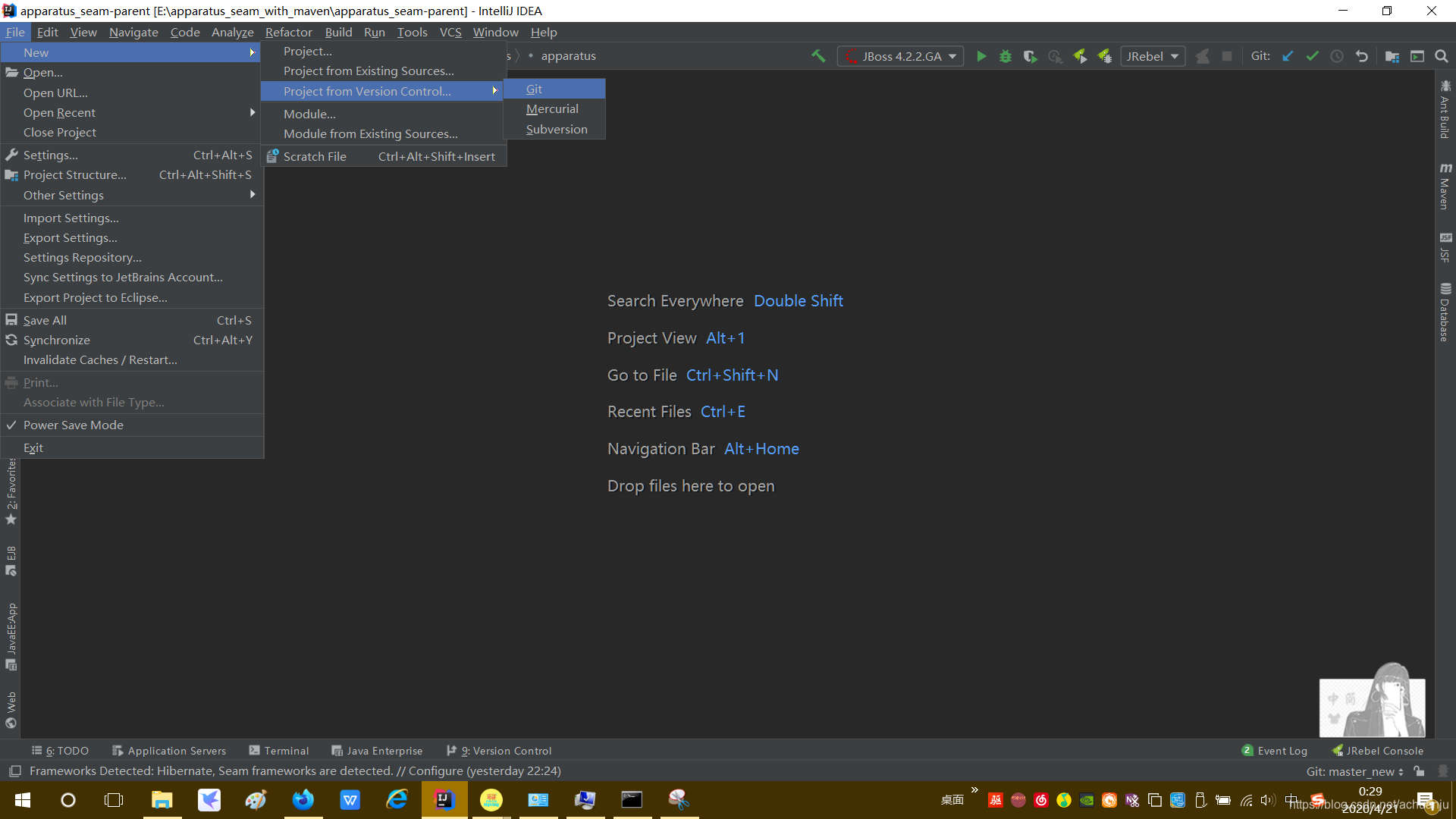
Task: Open the Java Enterprise tool window
Action: pos(377,751)
